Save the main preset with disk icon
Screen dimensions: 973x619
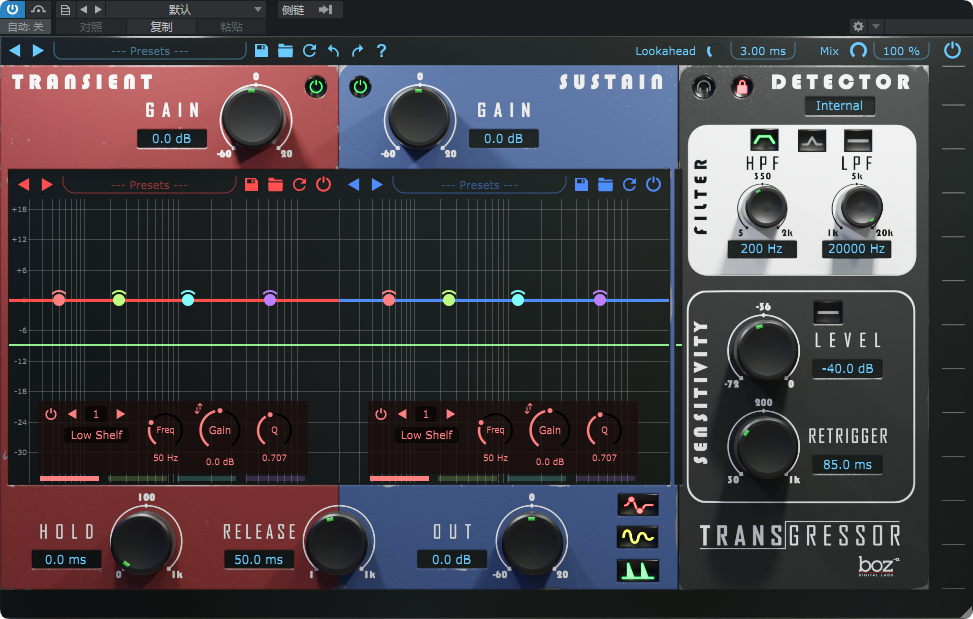pyautogui.click(x=261, y=51)
